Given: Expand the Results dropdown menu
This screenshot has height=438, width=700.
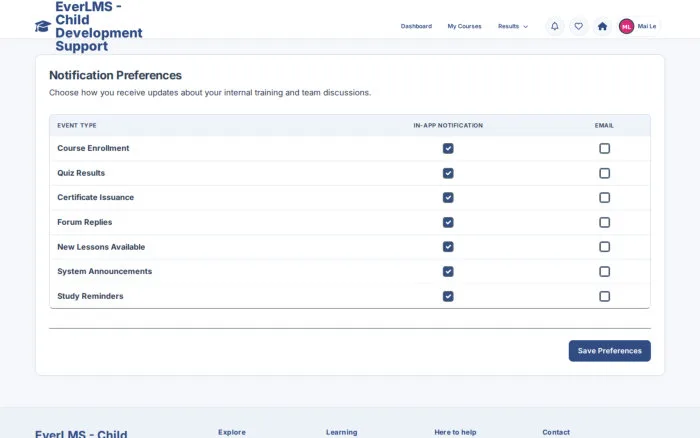Looking at the screenshot, I should pos(513,26).
